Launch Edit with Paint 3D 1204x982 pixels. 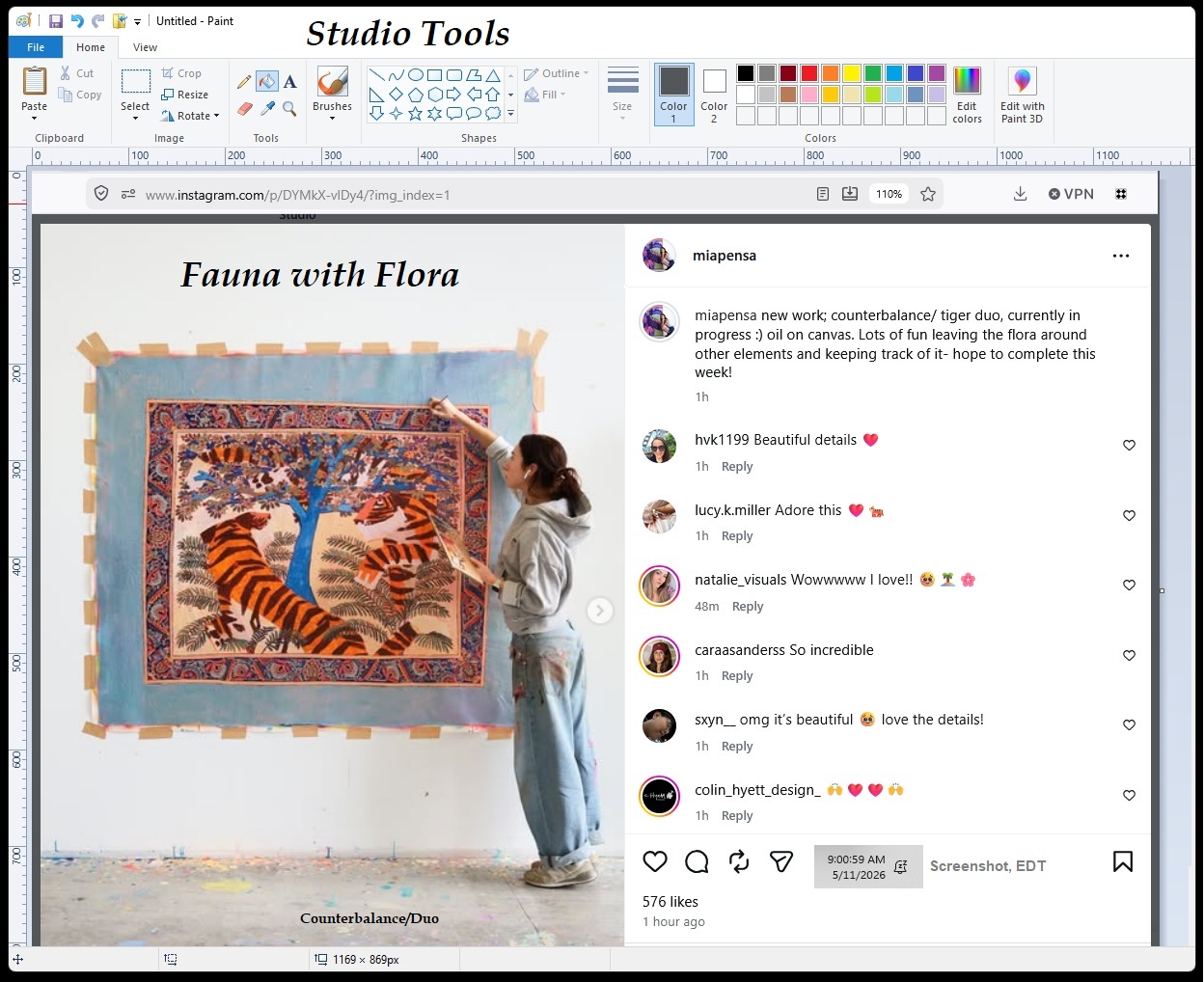1022,95
